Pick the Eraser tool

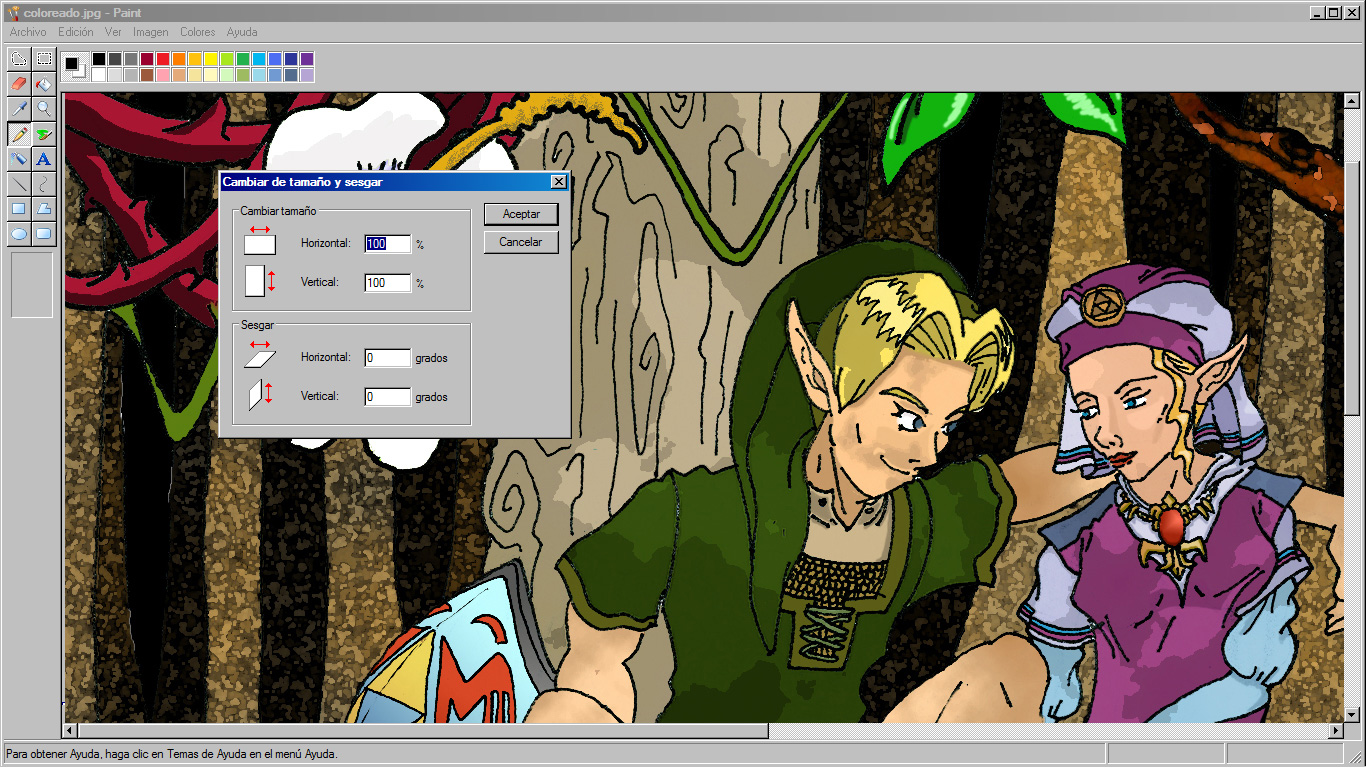[x=19, y=83]
